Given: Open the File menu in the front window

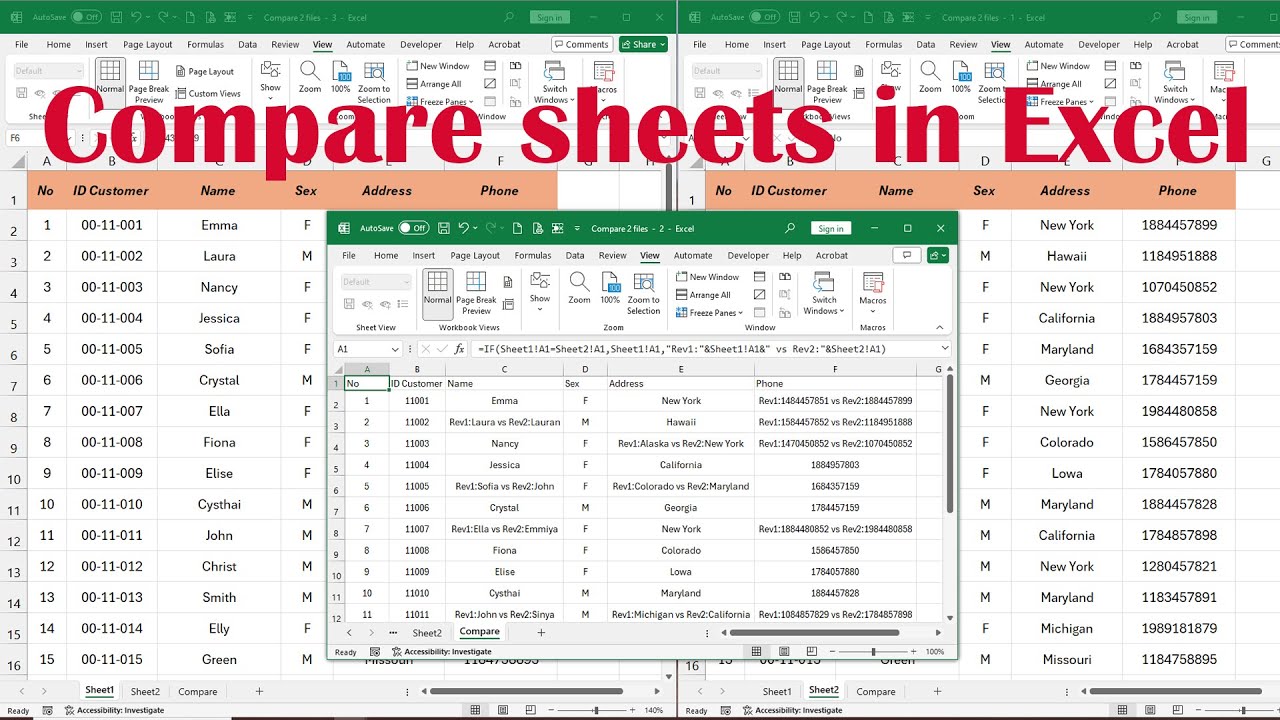Looking at the screenshot, I should [x=349, y=255].
